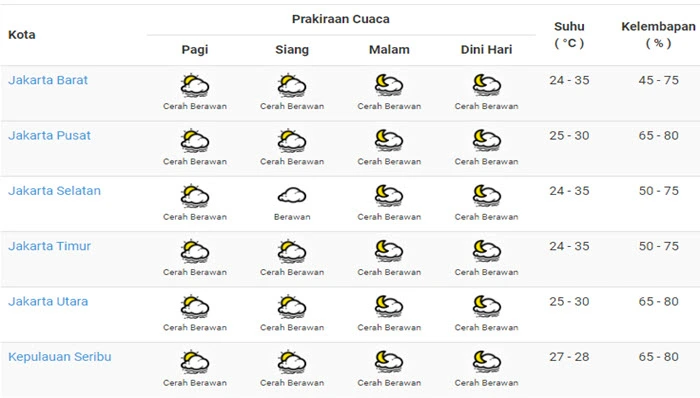Image resolution: width=700 pixels, height=398 pixels.
Task: Click the Kelembapan column header
Action: [x=658, y=35]
